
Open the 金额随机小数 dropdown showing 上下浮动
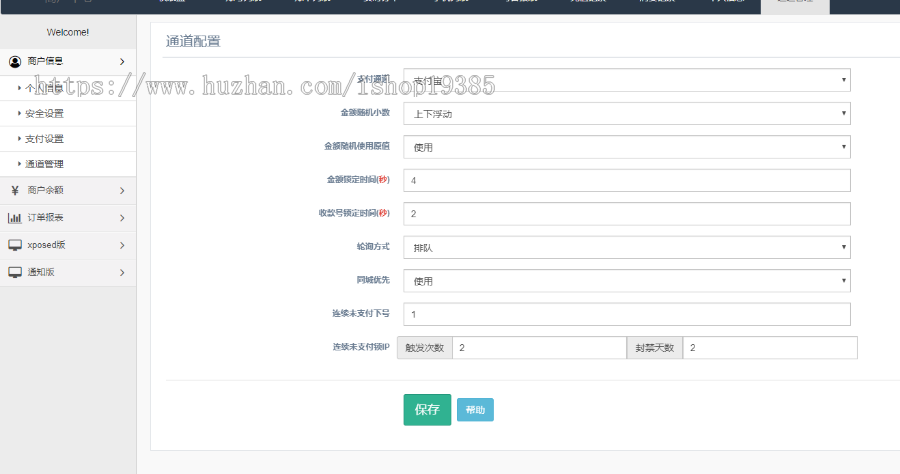click(627, 114)
